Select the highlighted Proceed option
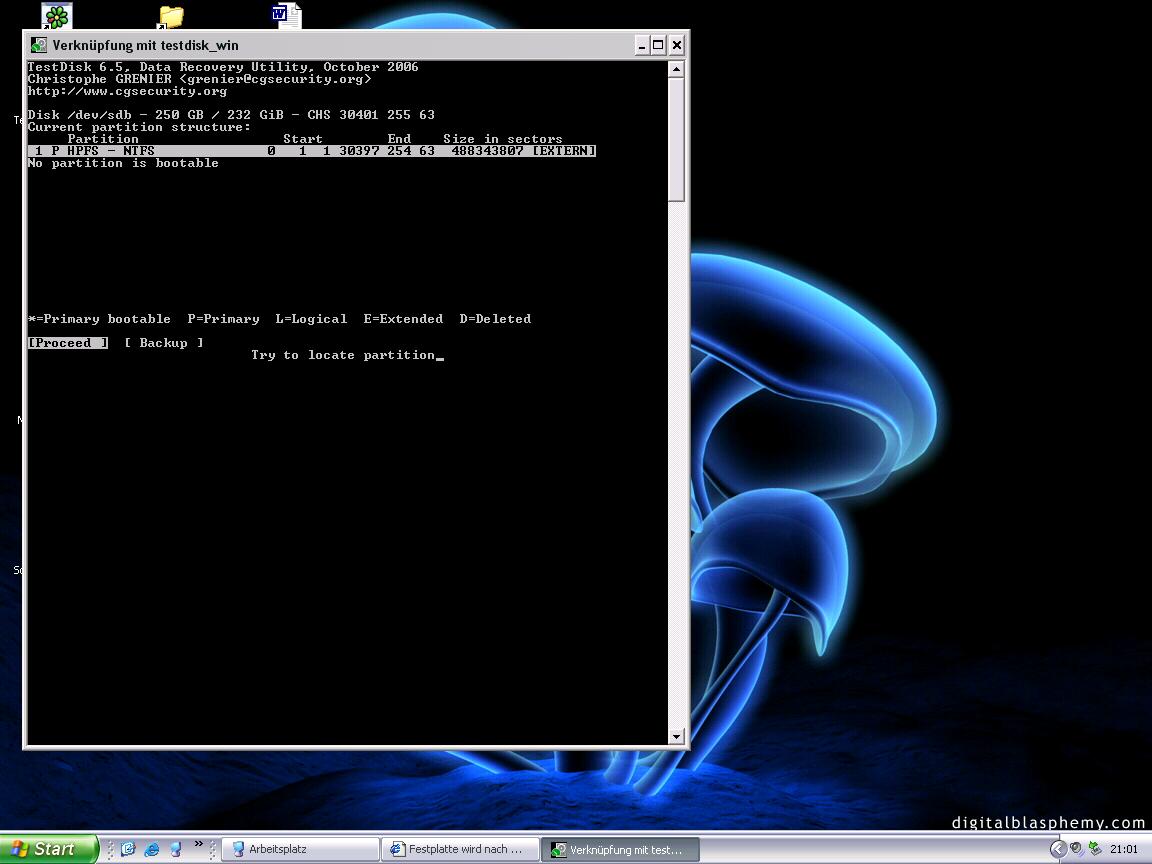The image size is (1152, 864). pyautogui.click(x=68, y=343)
